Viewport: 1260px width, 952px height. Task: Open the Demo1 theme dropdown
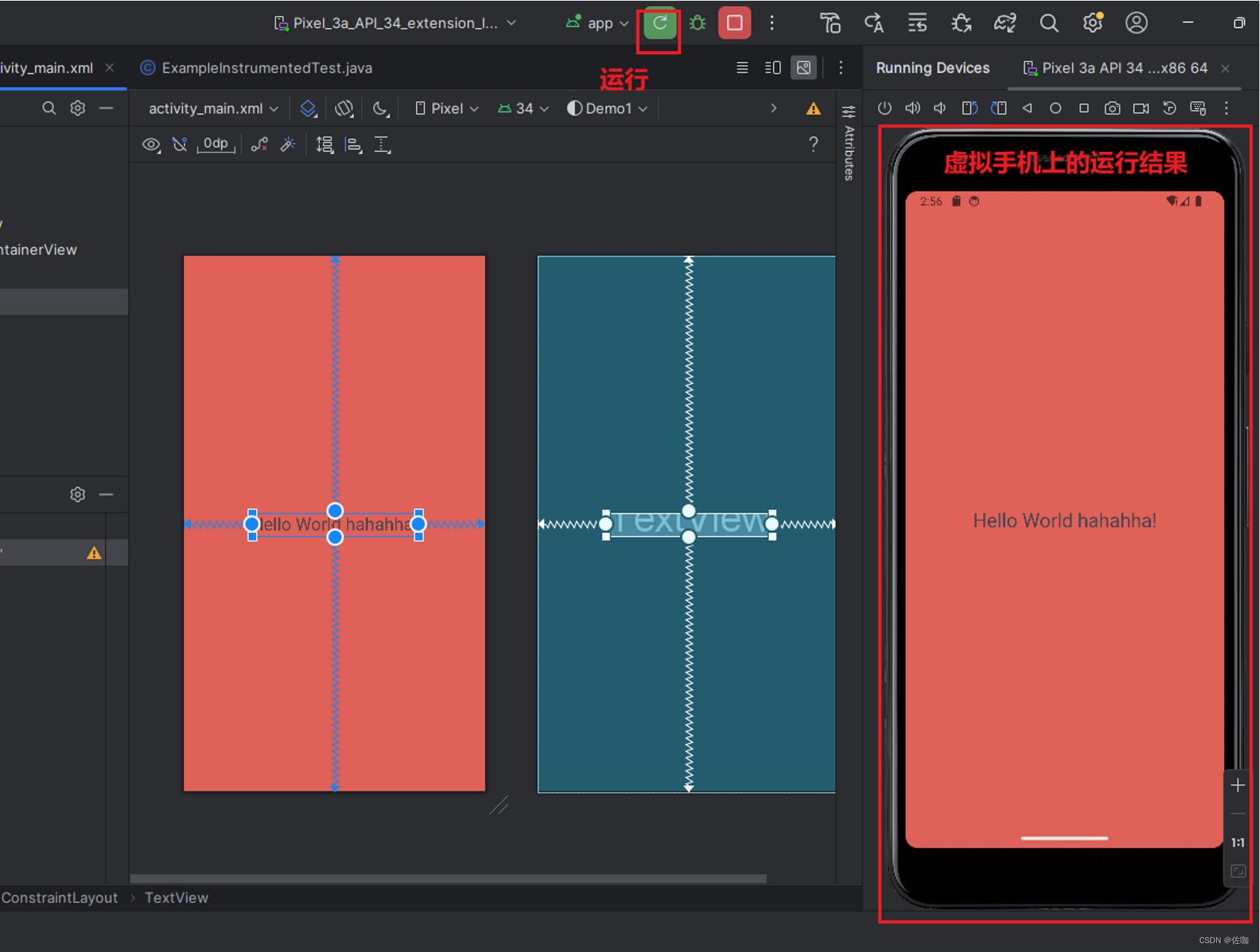coord(607,109)
